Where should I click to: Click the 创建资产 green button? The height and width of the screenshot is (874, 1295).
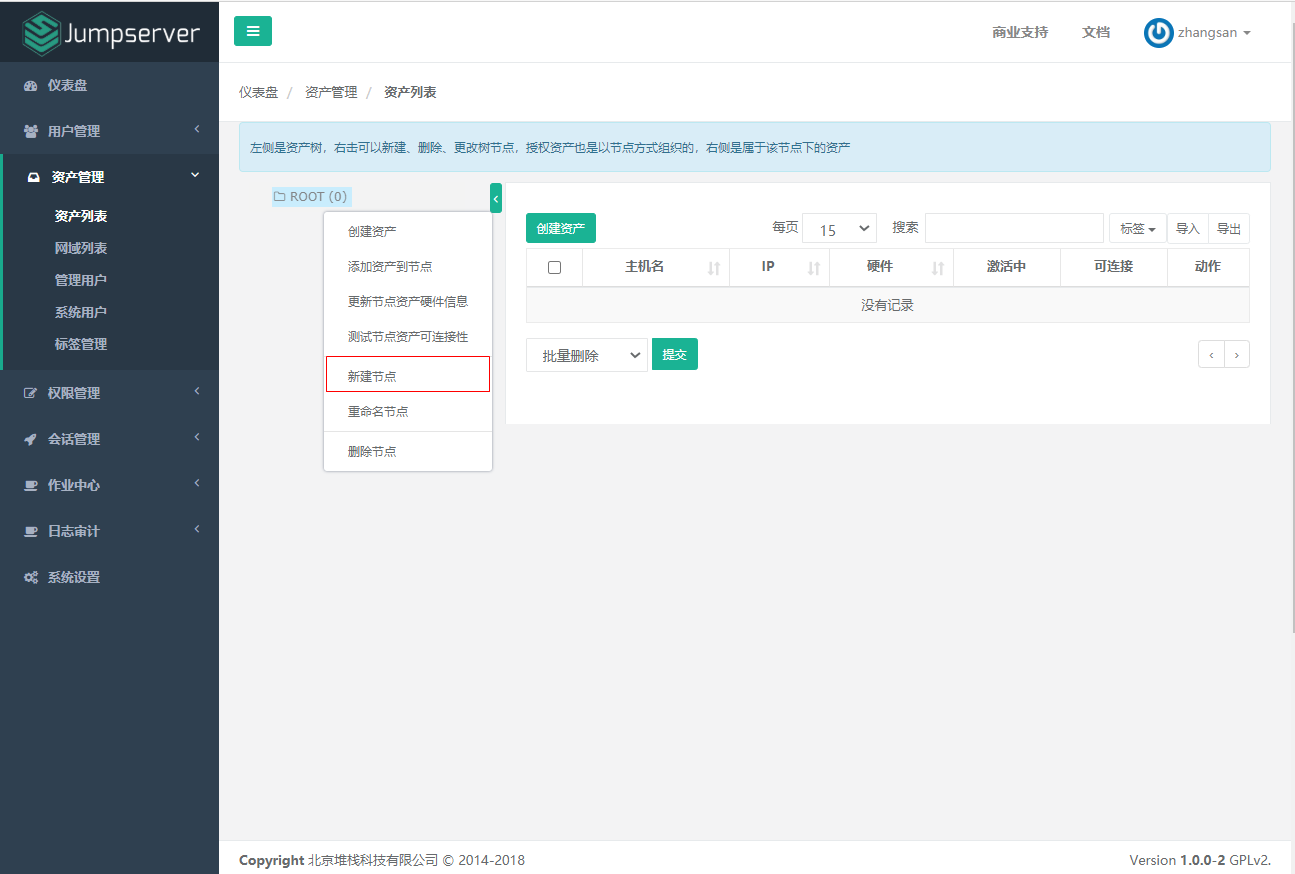pyautogui.click(x=560, y=227)
